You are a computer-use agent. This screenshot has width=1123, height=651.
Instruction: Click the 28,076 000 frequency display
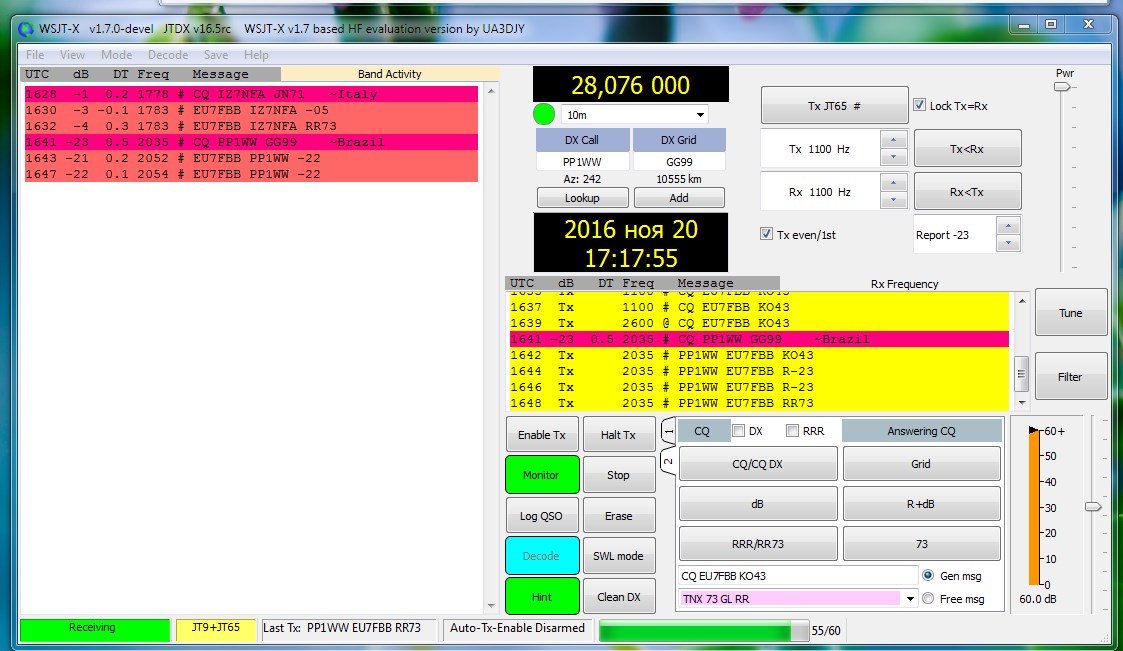631,85
